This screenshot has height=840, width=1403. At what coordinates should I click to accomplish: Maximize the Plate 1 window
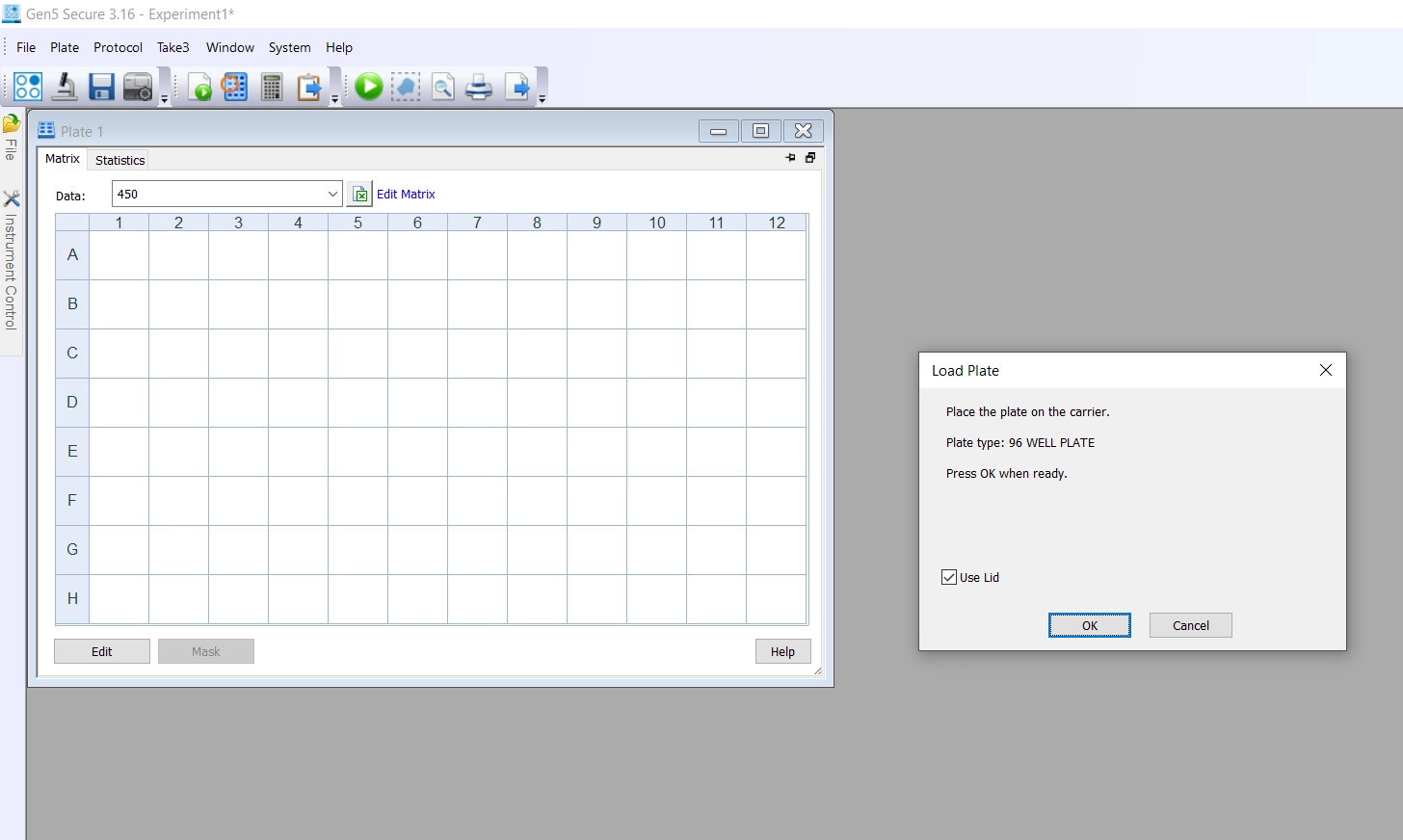click(x=761, y=131)
